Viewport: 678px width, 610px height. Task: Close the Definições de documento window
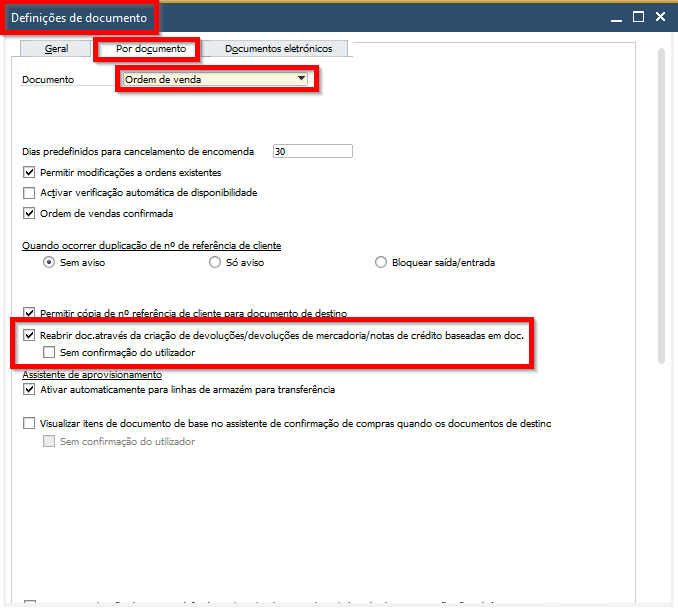click(662, 17)
